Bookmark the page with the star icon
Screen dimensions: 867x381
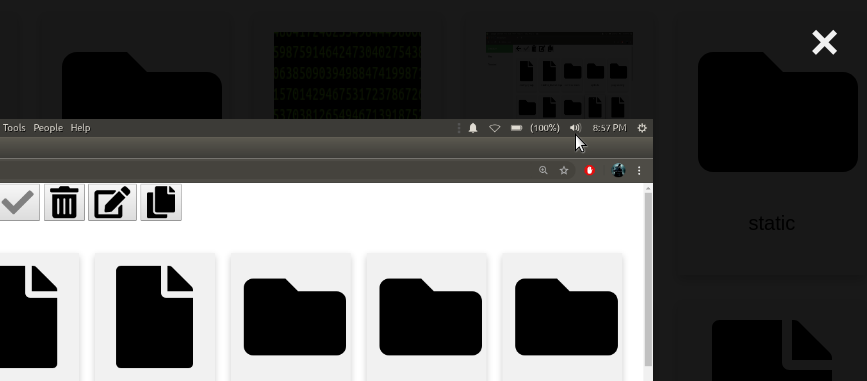(563, 170)
